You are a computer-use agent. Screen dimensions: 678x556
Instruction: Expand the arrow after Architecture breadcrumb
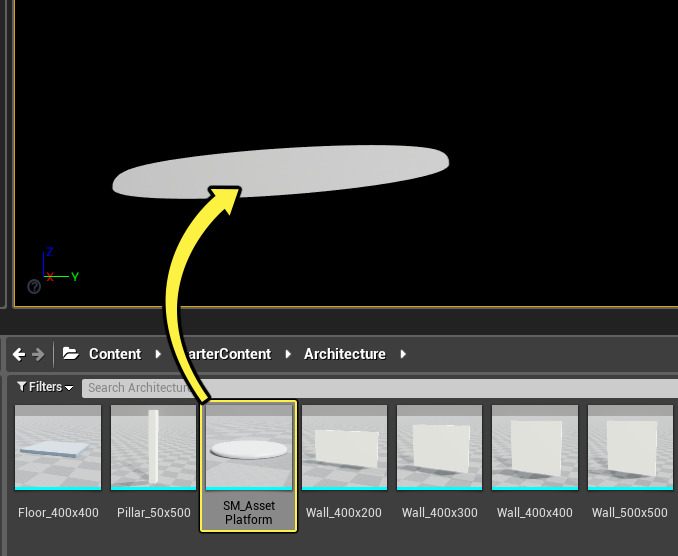pyautogui.click(x=403, y=354)
